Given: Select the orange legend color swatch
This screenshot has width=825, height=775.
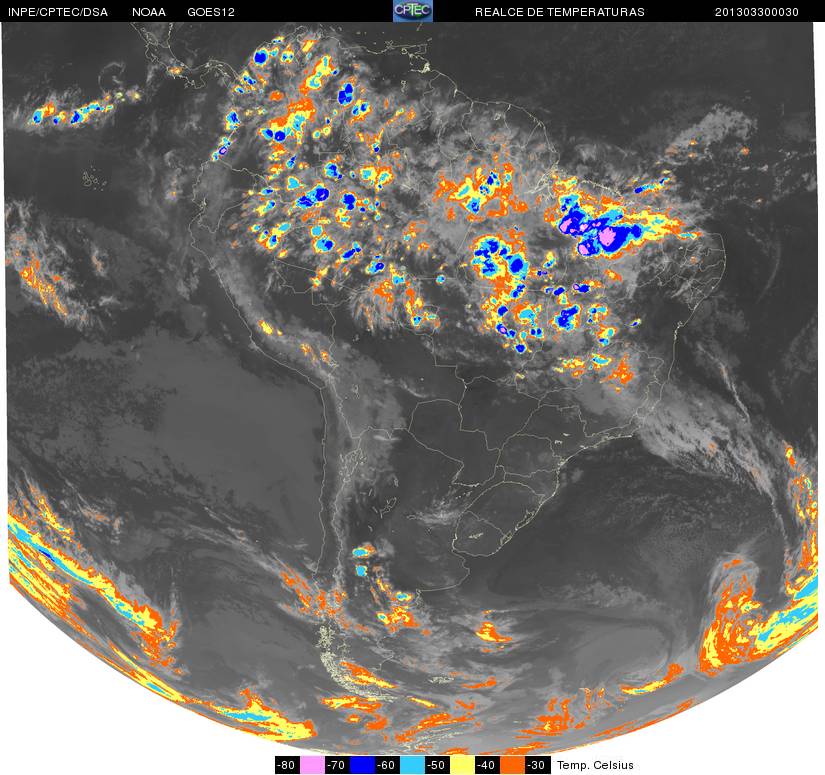Looking at the screenshot, I should coord(512,765).
